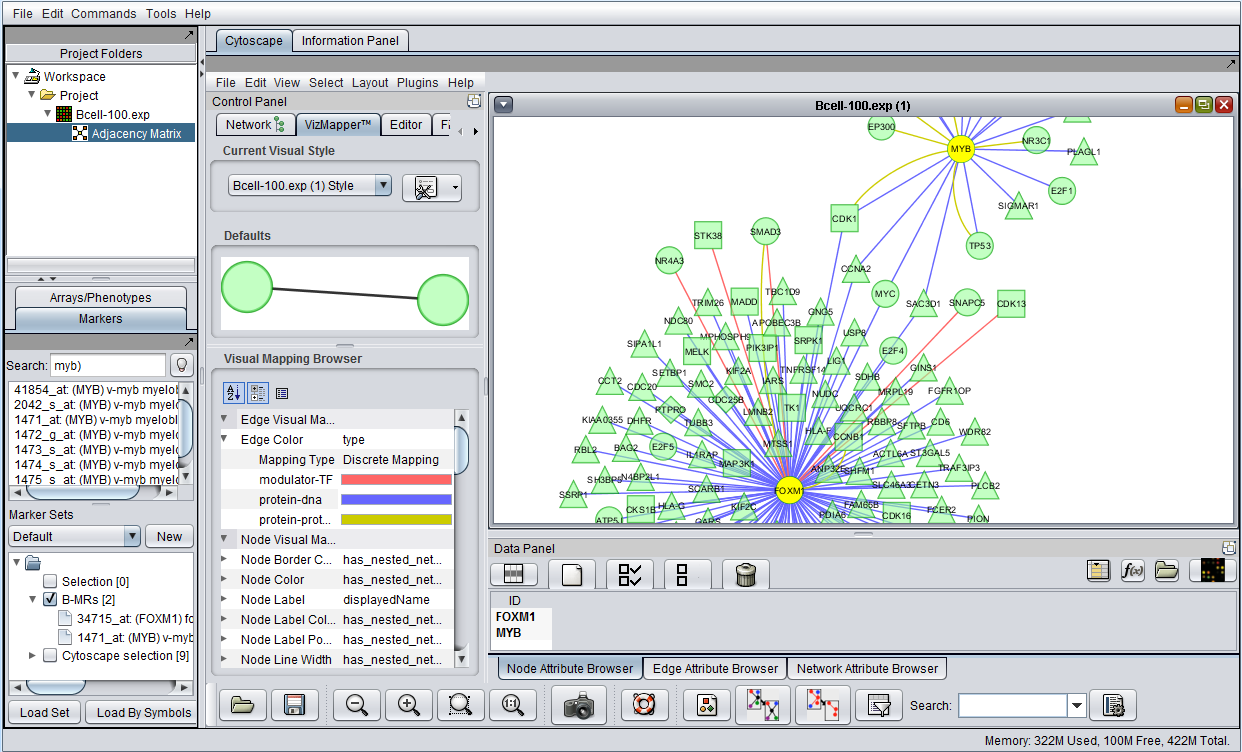Expand the Node Color mapping row
This screenshot has width=1242, height=752.
coord(224,580)
